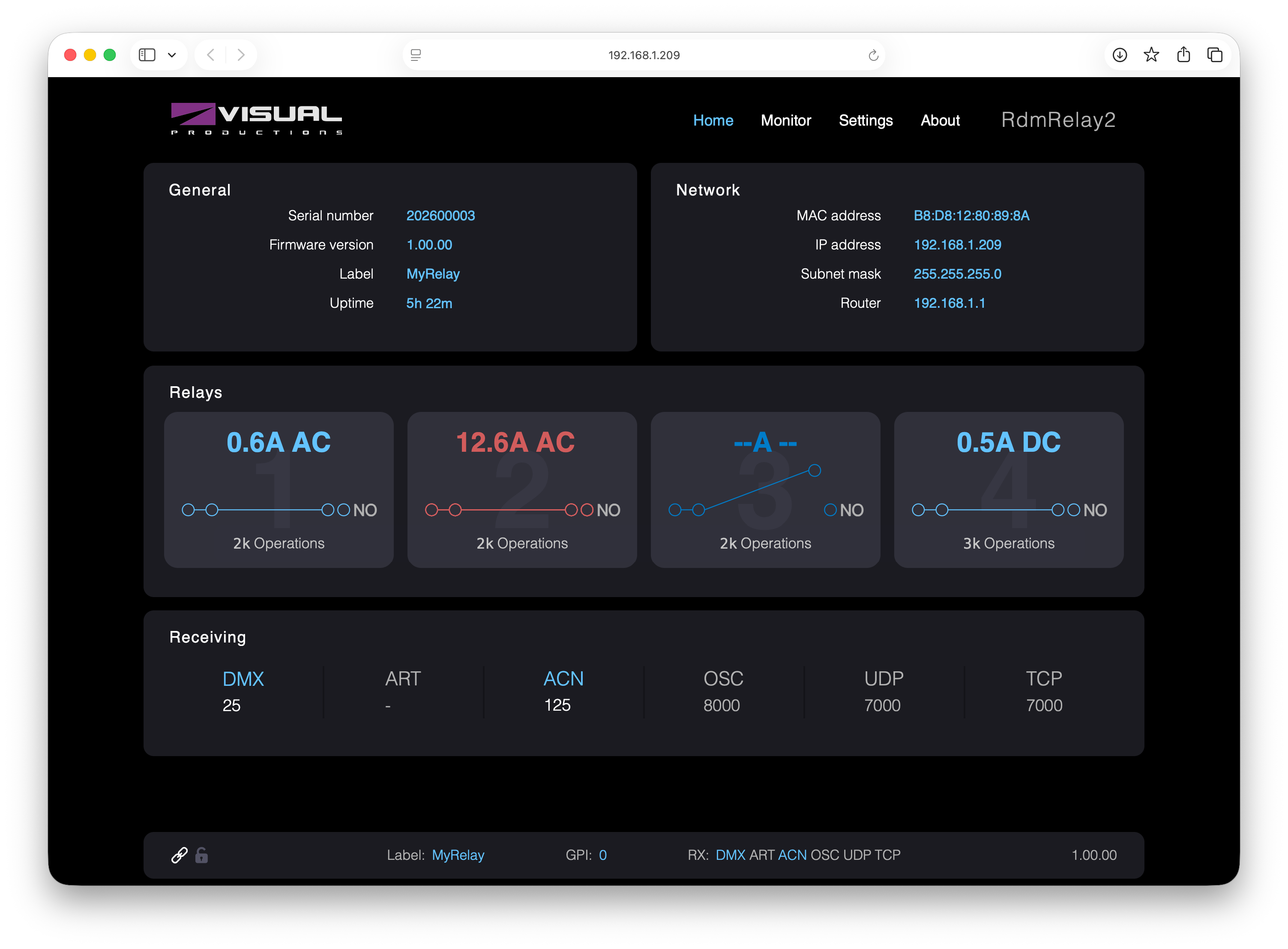Screen dimensions: 1288x949
Task: Toggle the Safari sidebar button
Action: [147, 55]
